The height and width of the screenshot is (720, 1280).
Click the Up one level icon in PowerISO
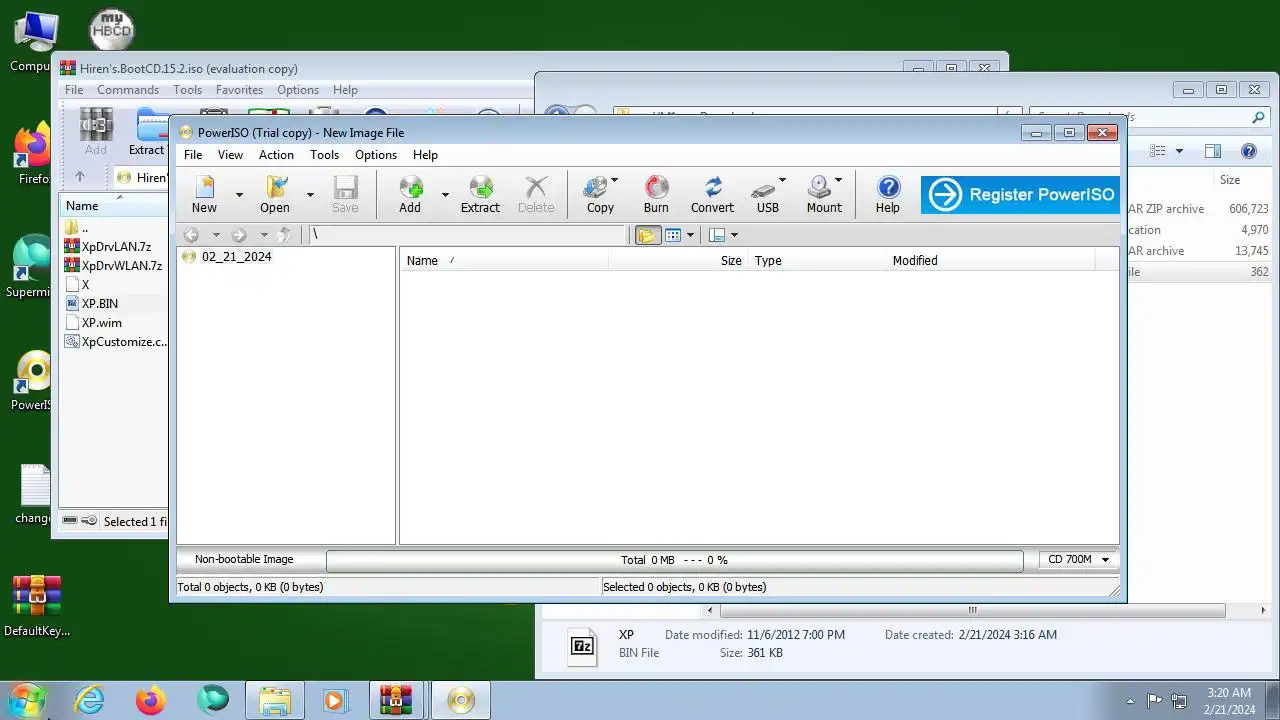pos(285,235)
